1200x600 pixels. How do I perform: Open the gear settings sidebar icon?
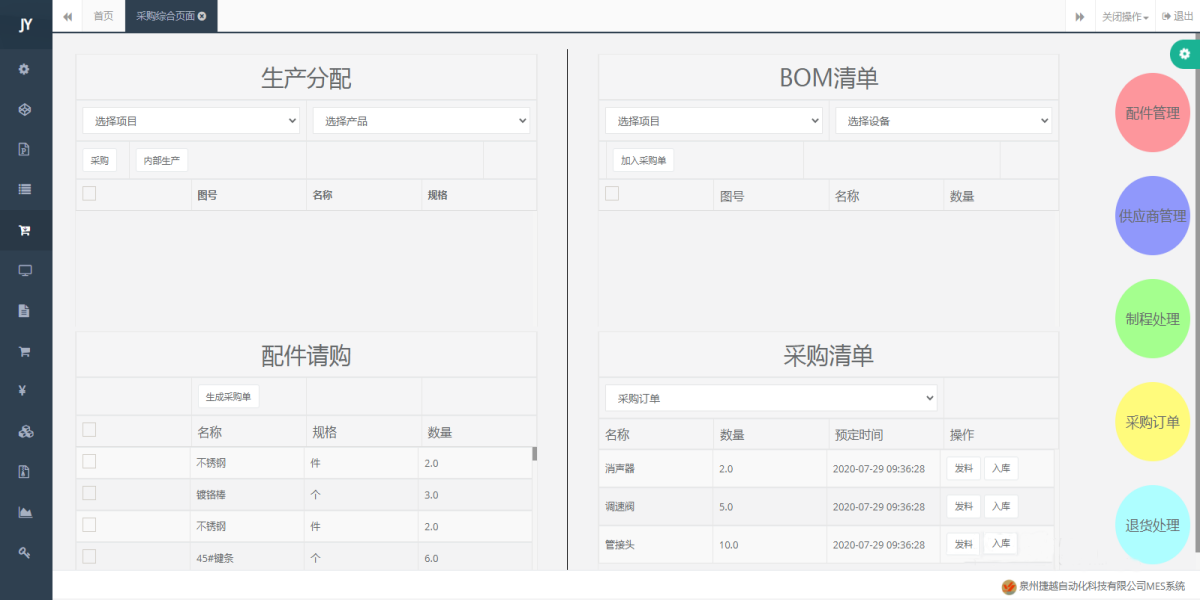click(24, 69)
